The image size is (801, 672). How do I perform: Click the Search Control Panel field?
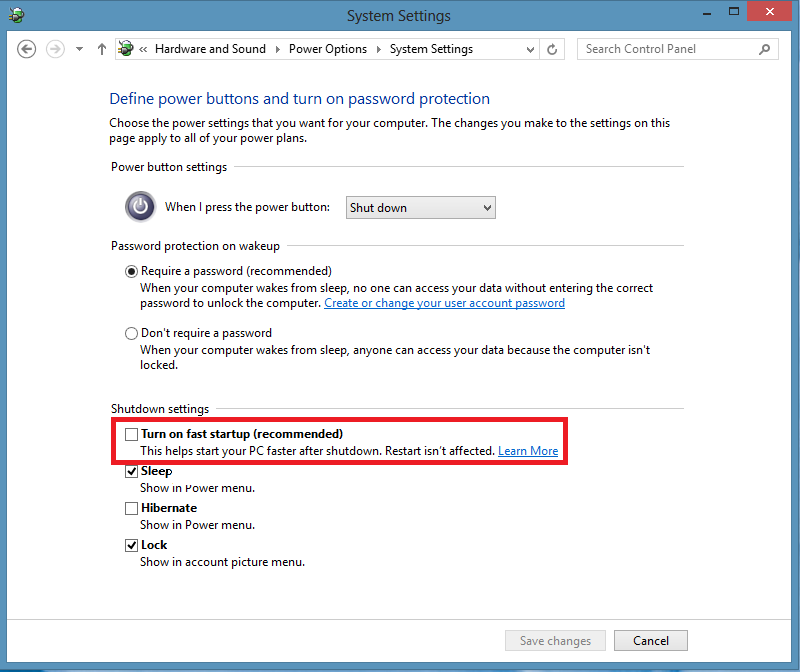pos(660,48)
